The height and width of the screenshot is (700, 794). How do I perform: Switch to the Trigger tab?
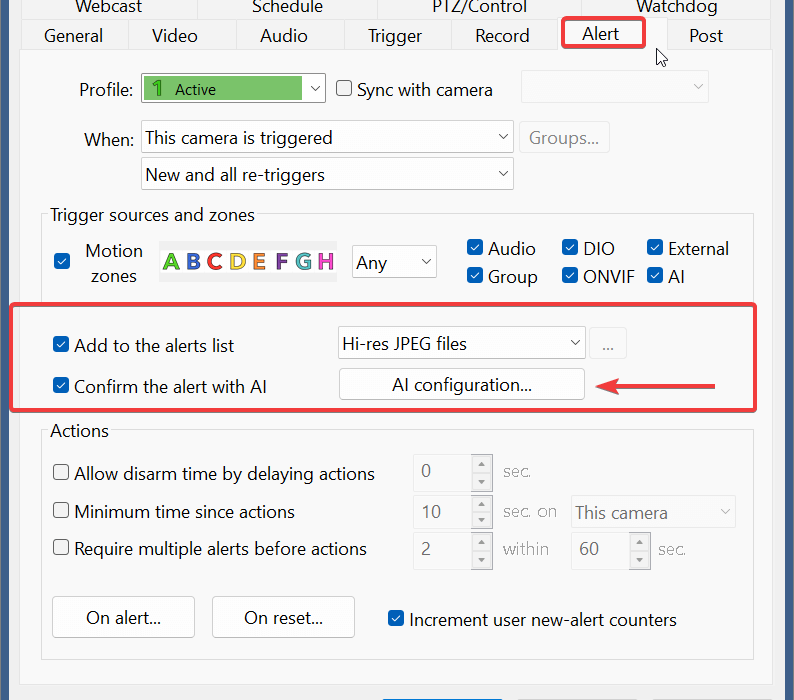coord(394,35)
